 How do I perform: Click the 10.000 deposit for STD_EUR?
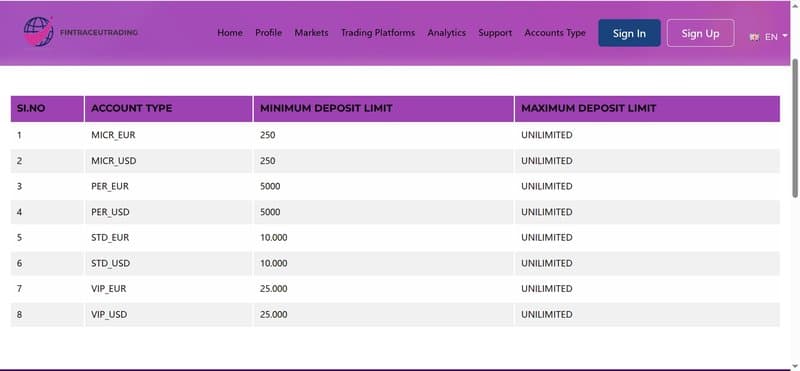click(273, 237)
